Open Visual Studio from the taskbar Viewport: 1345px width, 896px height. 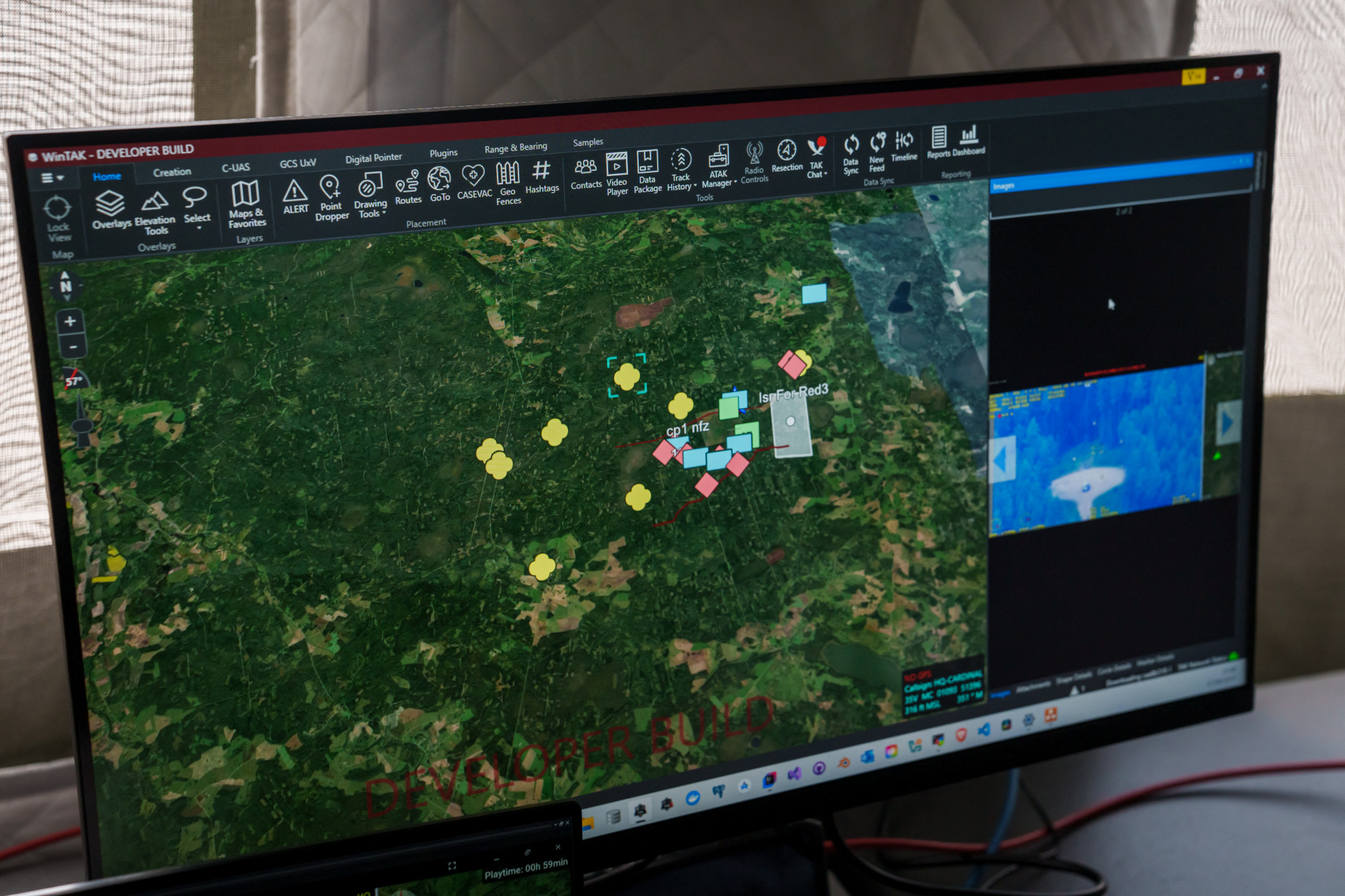(x=794, y=773)
